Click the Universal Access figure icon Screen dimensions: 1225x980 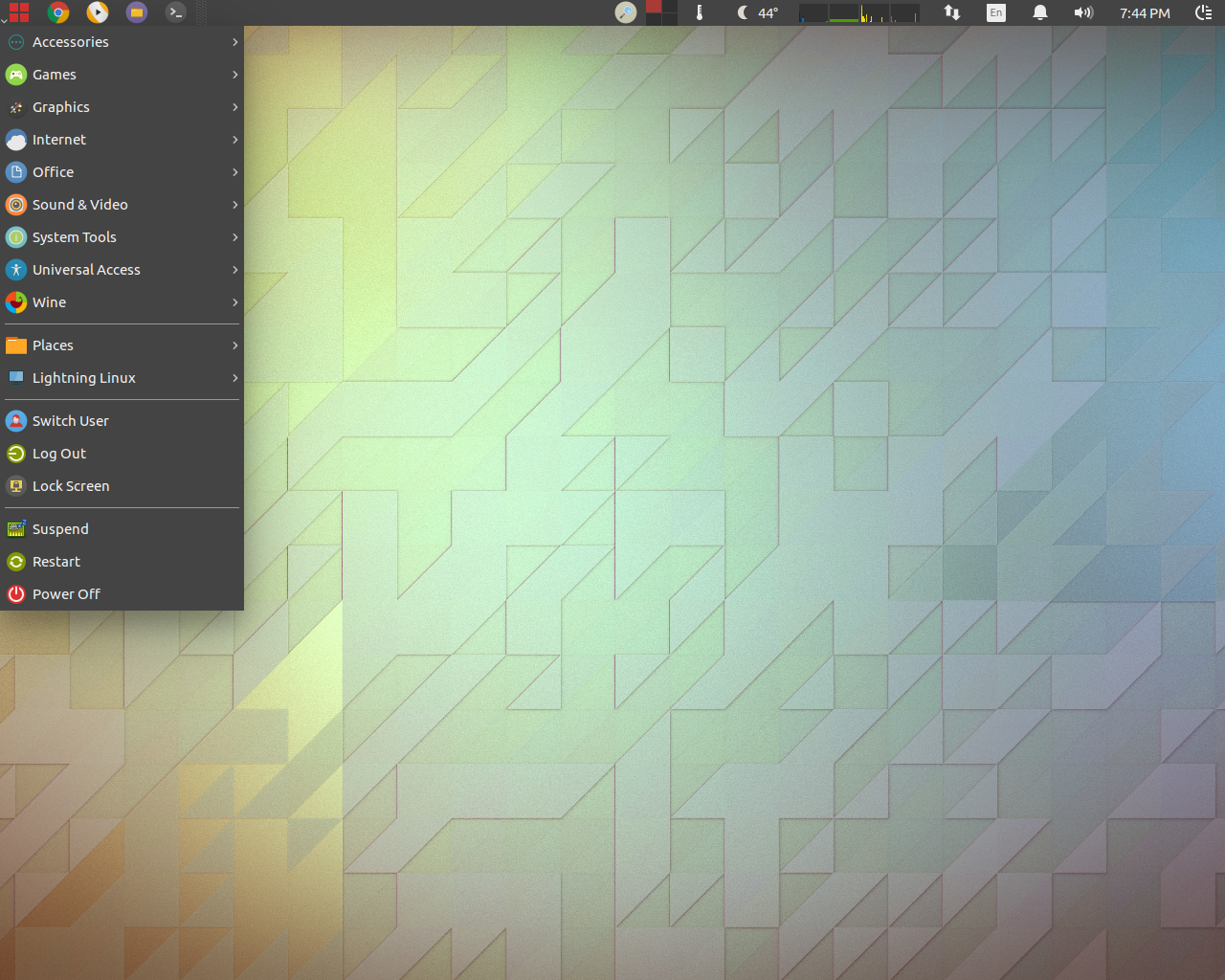(x=16, y=270)
